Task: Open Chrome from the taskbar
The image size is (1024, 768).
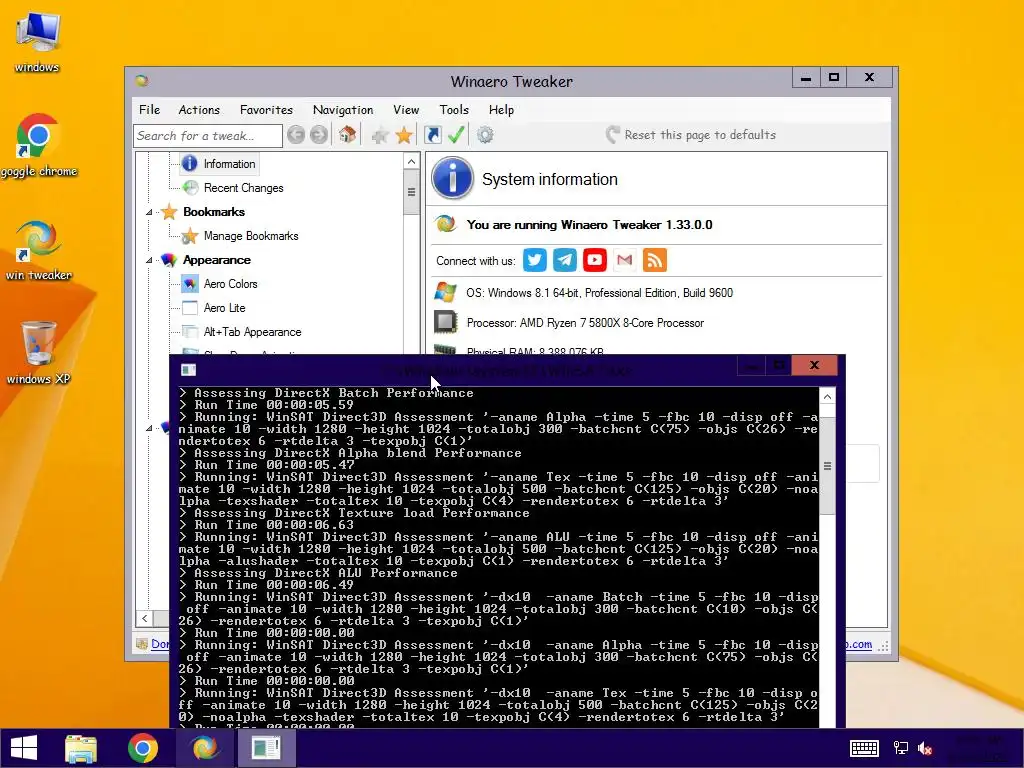Action: coord(142,748)
